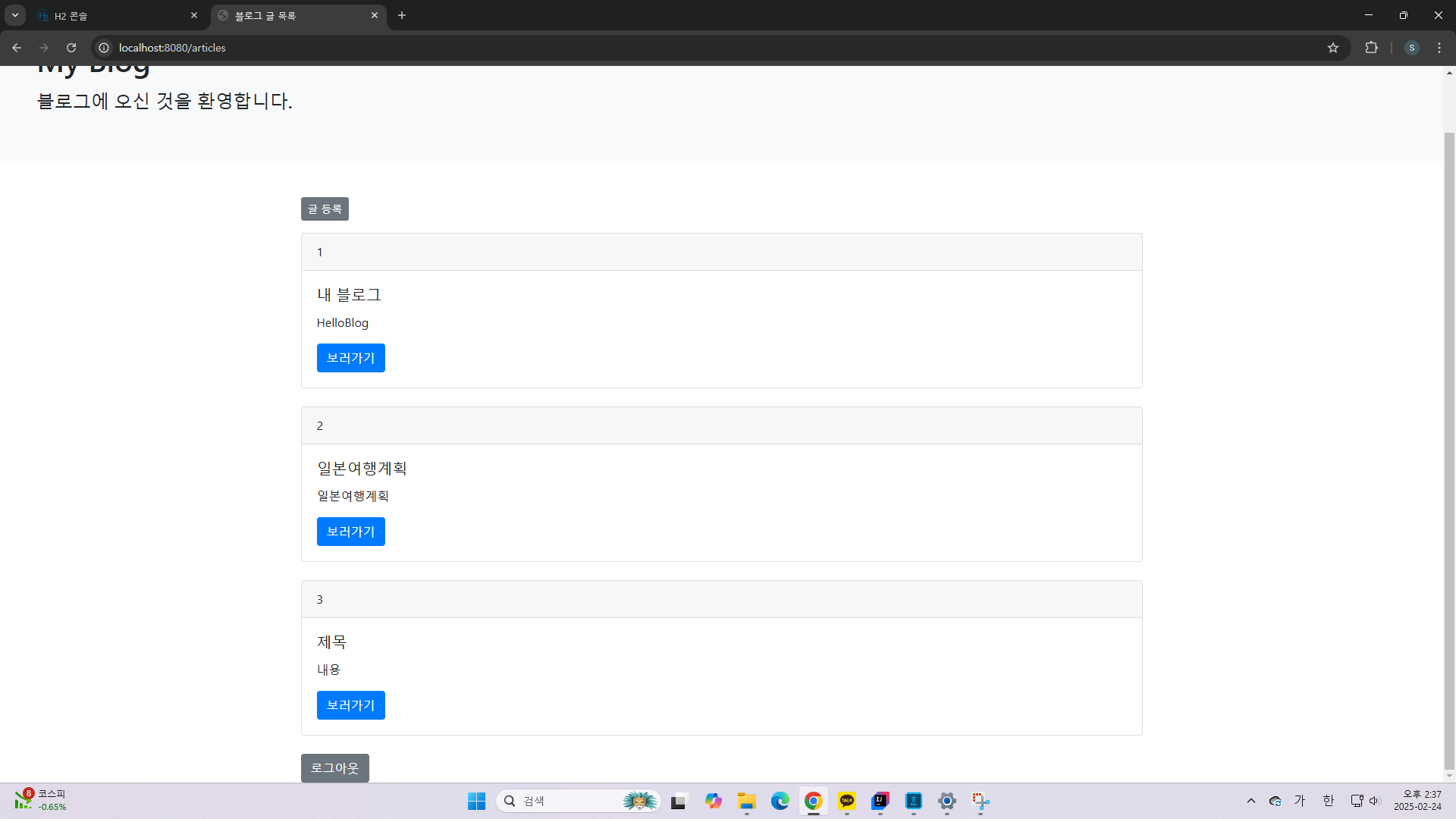Open article 1 with 보러가기
The image size is (1456, 819).
coord(350,358)
